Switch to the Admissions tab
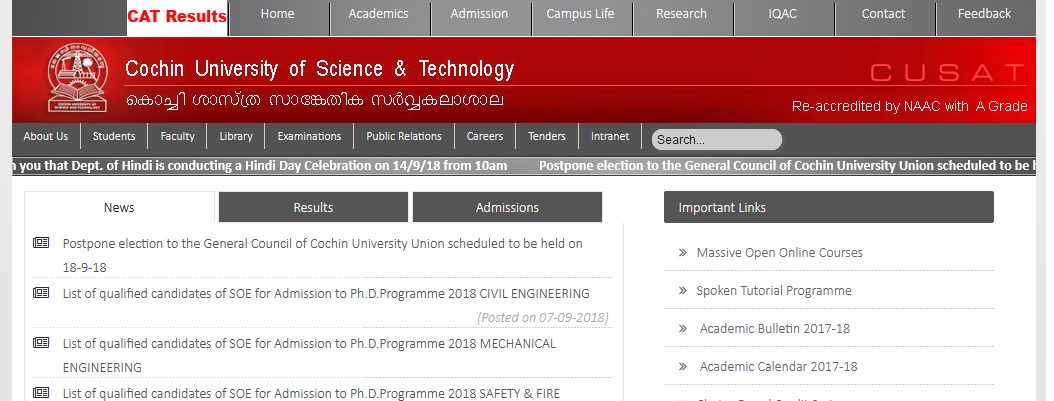This screenshot has width=1054, height=401. pyautogui.click(x=508, y=208)
